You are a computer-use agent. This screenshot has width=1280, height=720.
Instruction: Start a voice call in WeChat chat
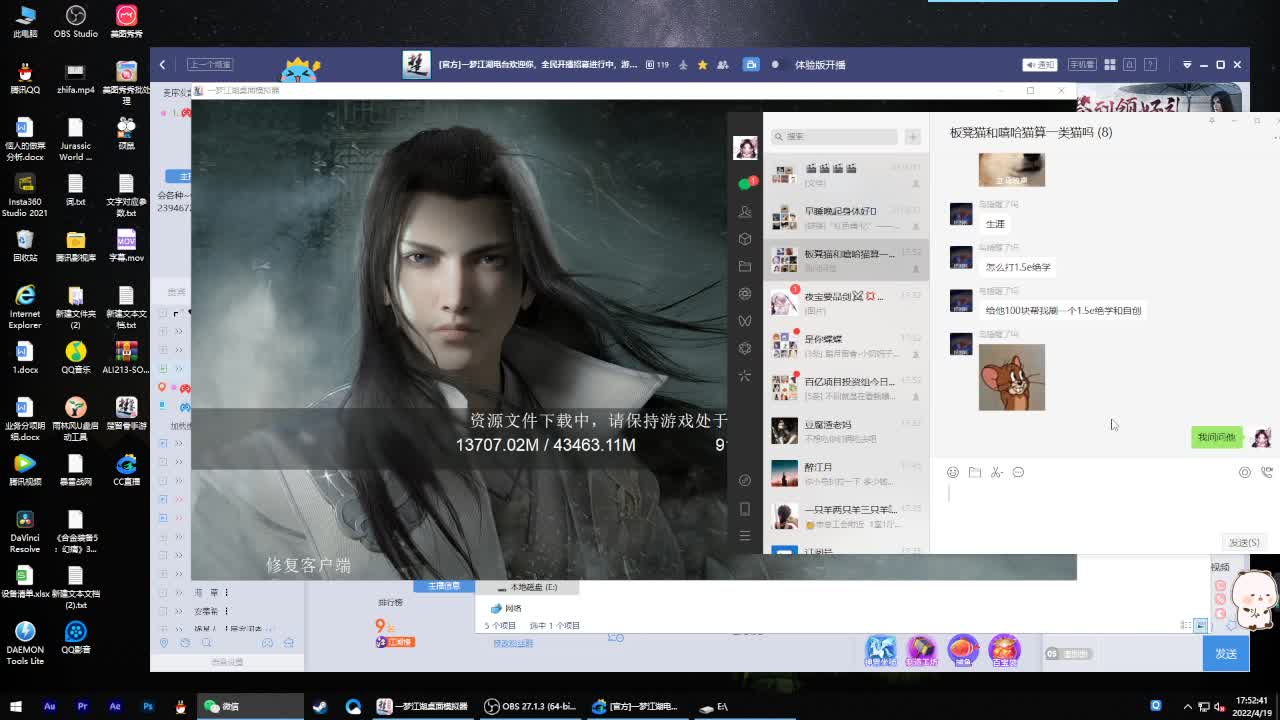coord(1266,472)
